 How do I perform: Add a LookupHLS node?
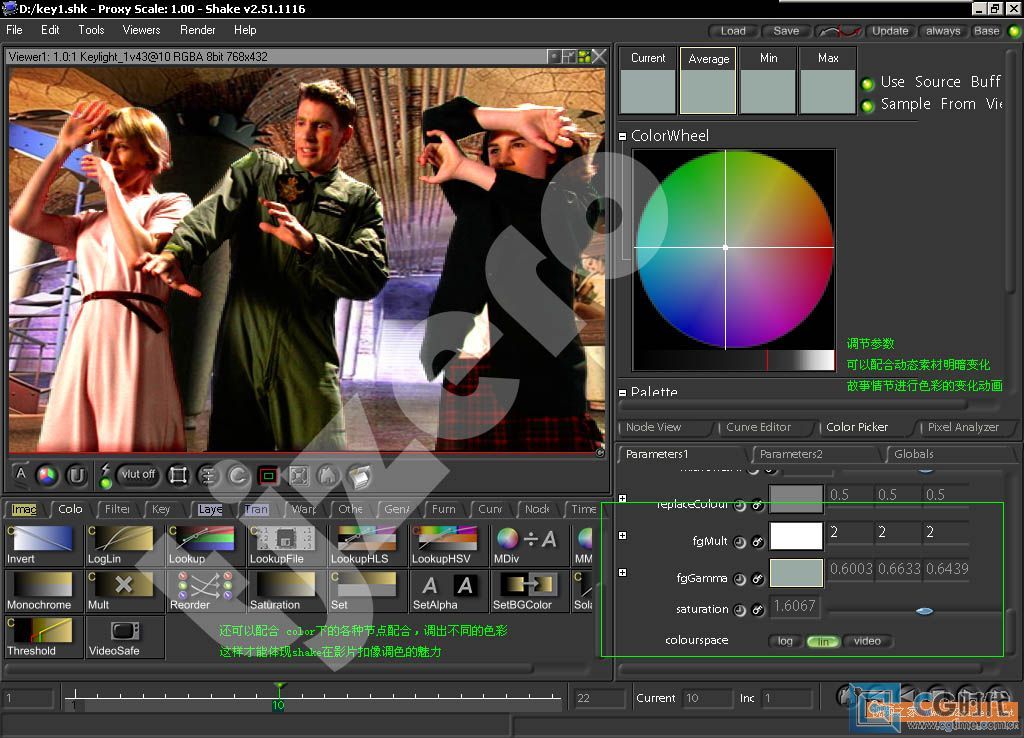coord(367,545)
